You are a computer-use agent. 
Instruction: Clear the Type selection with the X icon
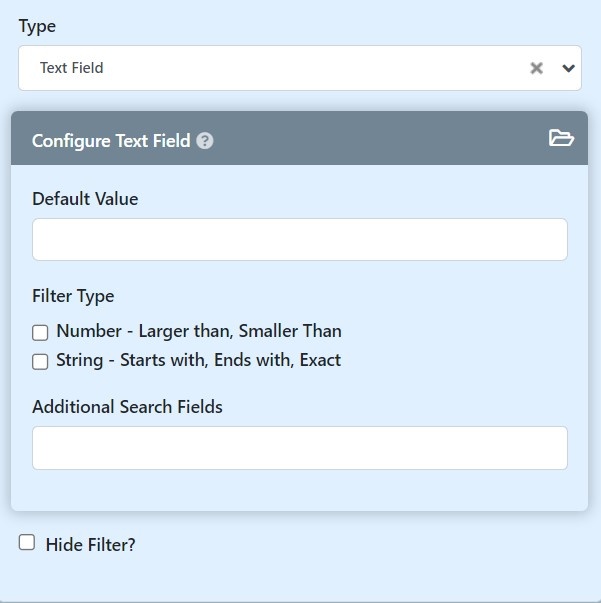coord(536,68)
